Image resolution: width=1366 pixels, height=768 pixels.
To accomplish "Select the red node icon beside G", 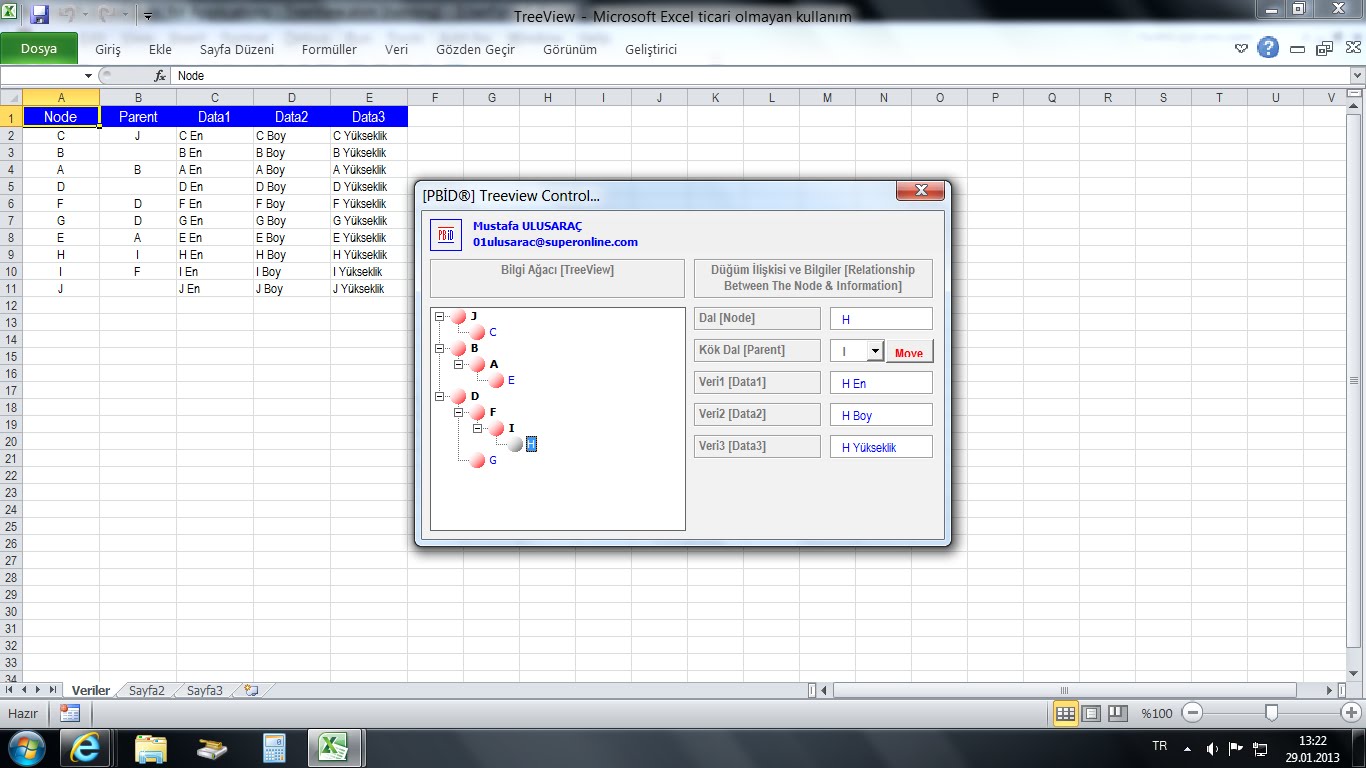I will tap(477, 460).
